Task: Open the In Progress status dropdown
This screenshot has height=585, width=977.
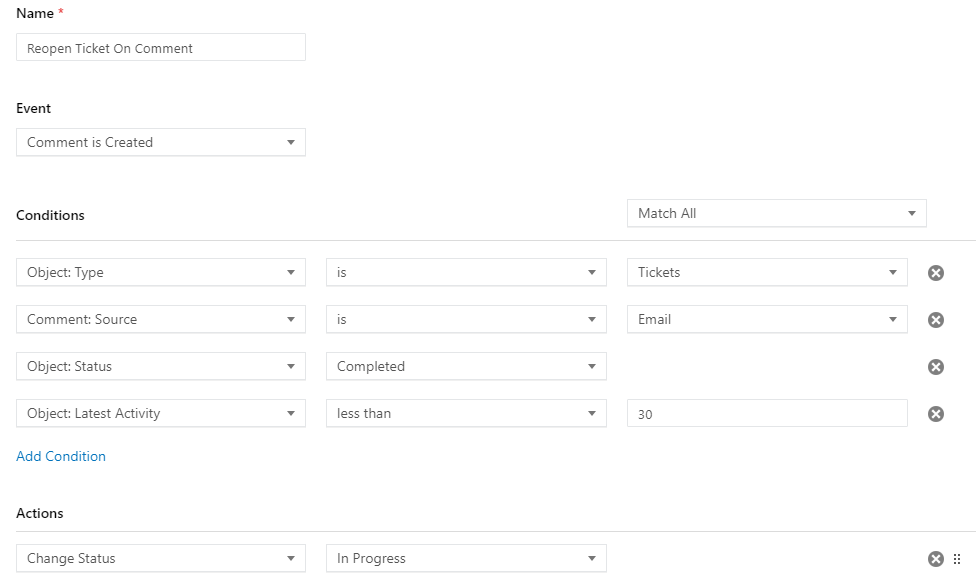Action: coord(466,558)
